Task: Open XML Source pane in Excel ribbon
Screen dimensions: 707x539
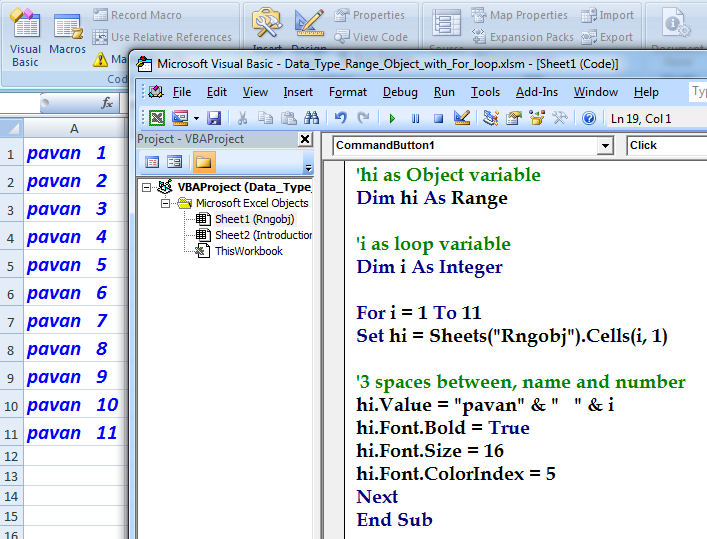Action: pos(446,27)
